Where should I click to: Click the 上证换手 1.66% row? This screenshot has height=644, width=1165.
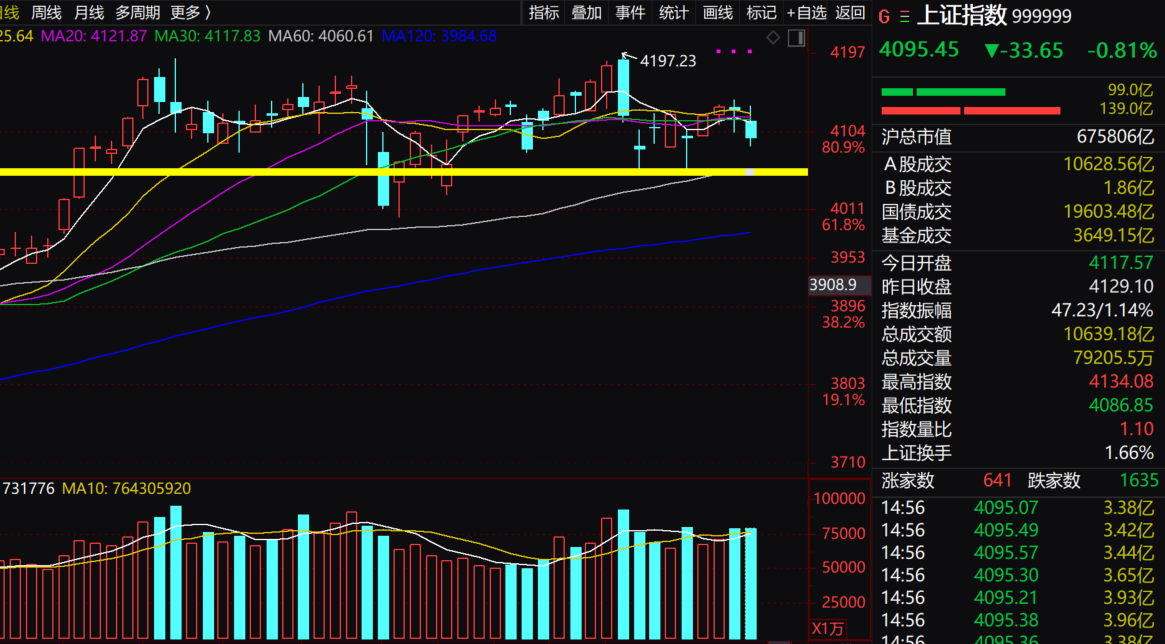(1018, 453)
